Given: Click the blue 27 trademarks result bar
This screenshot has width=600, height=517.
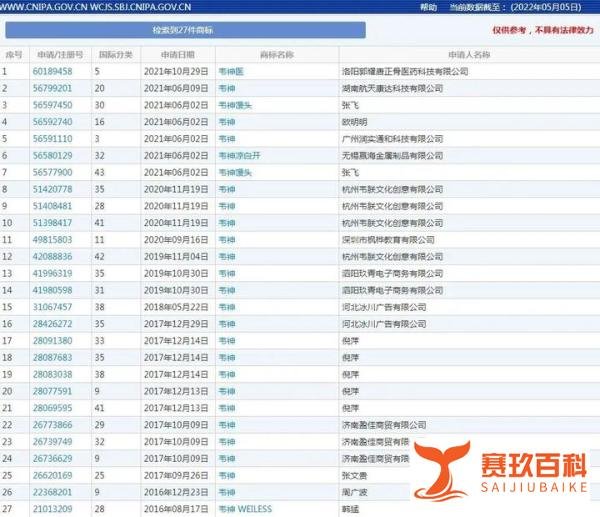Looking at the screenshot, I should (x=186, y=30).
